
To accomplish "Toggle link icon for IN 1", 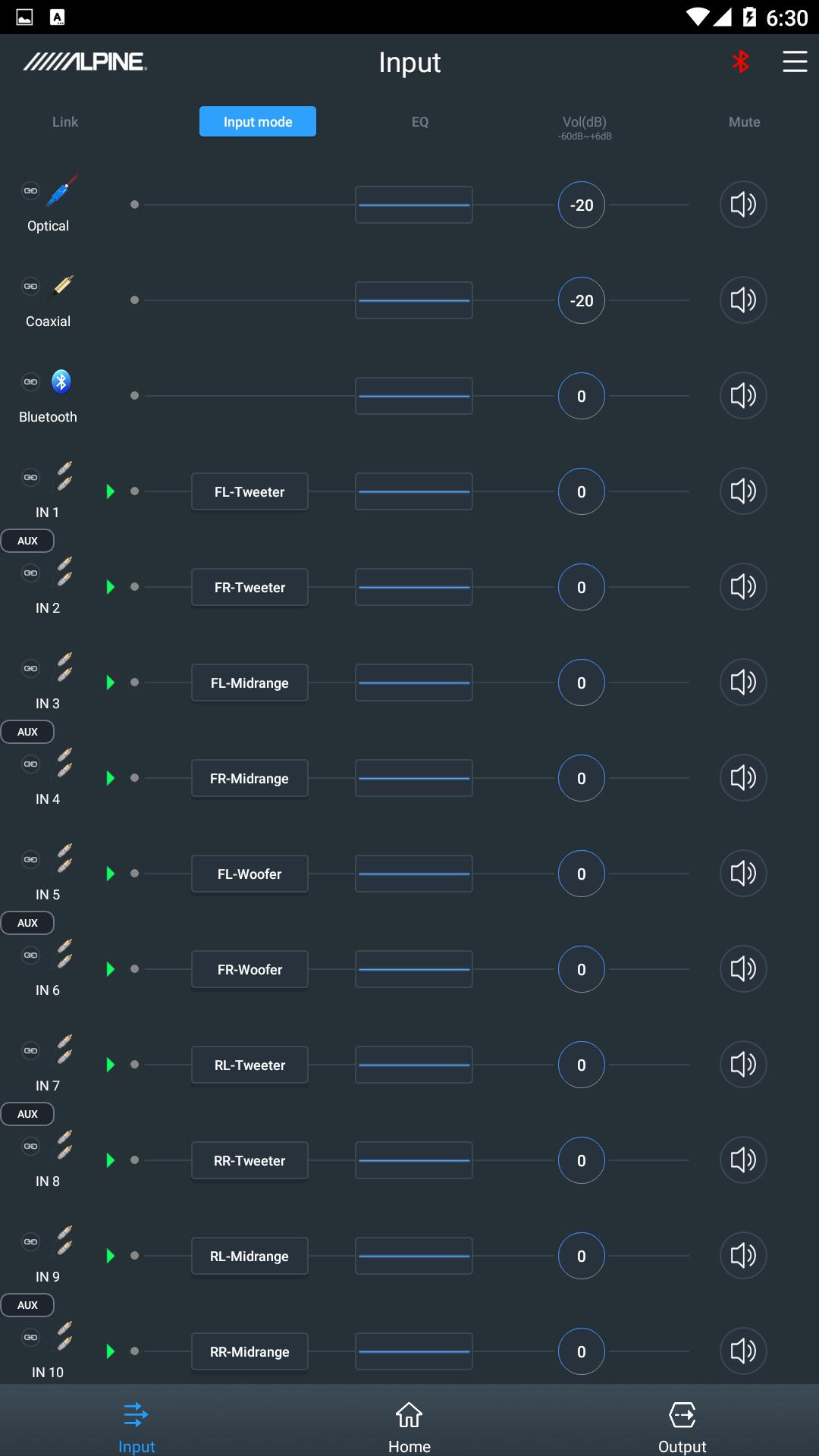I will [x=30, y=477].
